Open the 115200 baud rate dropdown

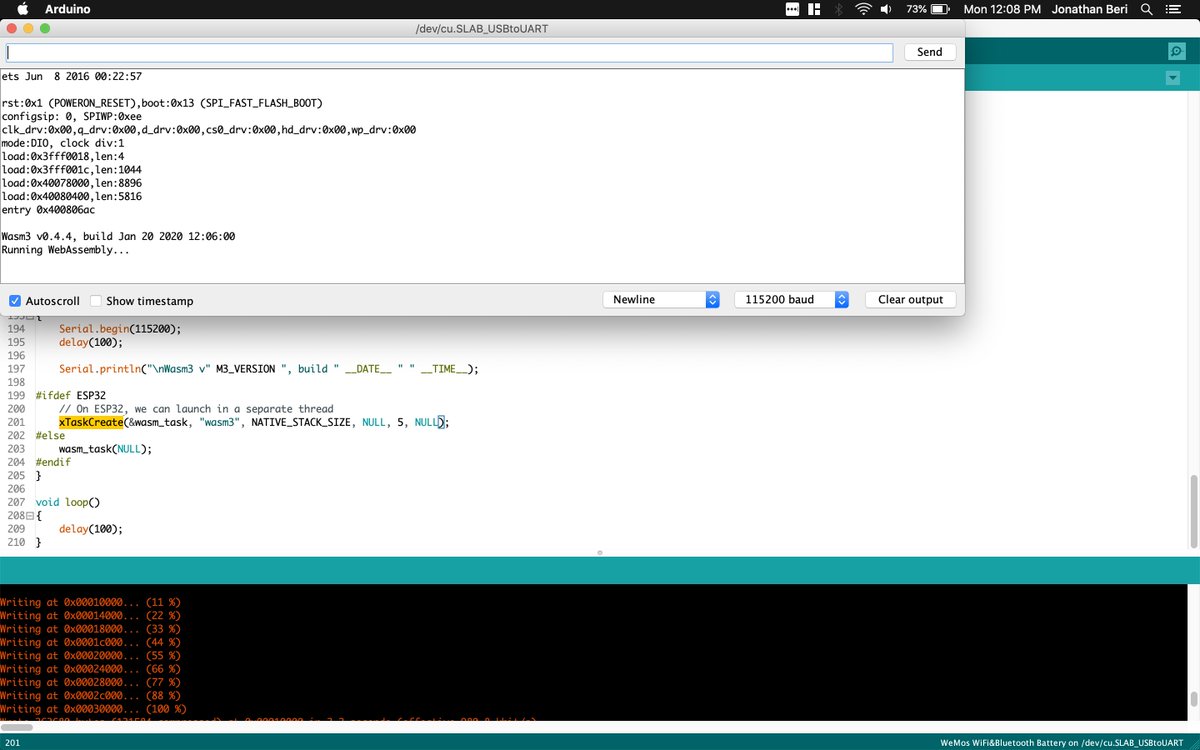click(791, 299)
